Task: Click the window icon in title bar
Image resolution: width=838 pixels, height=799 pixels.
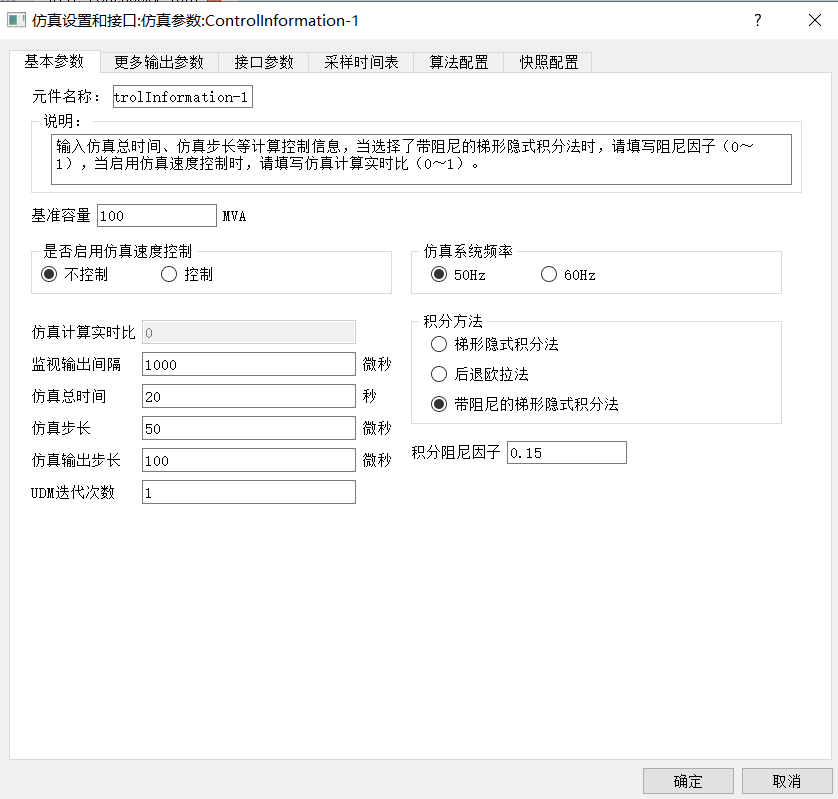Action: tap(16, 20)
